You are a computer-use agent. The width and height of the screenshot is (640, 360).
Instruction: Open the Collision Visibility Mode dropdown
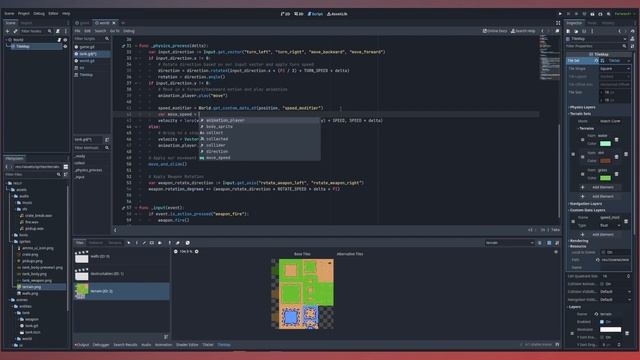pos(615,292)
